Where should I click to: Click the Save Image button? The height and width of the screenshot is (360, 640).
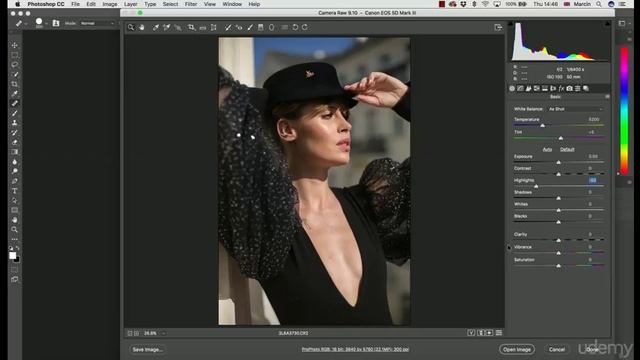(147, 349)
